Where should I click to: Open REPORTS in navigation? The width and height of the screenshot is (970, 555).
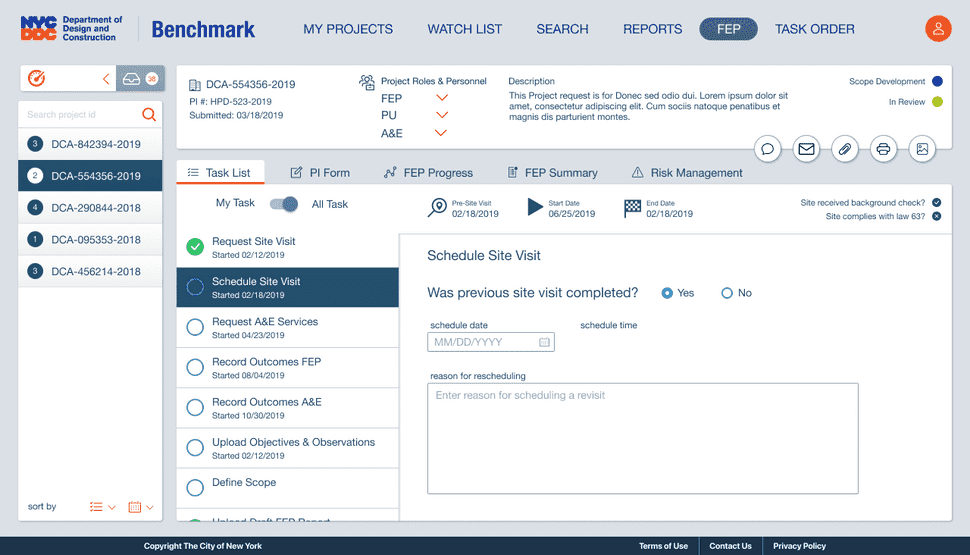pyautogui.click(x=652, y=29)
